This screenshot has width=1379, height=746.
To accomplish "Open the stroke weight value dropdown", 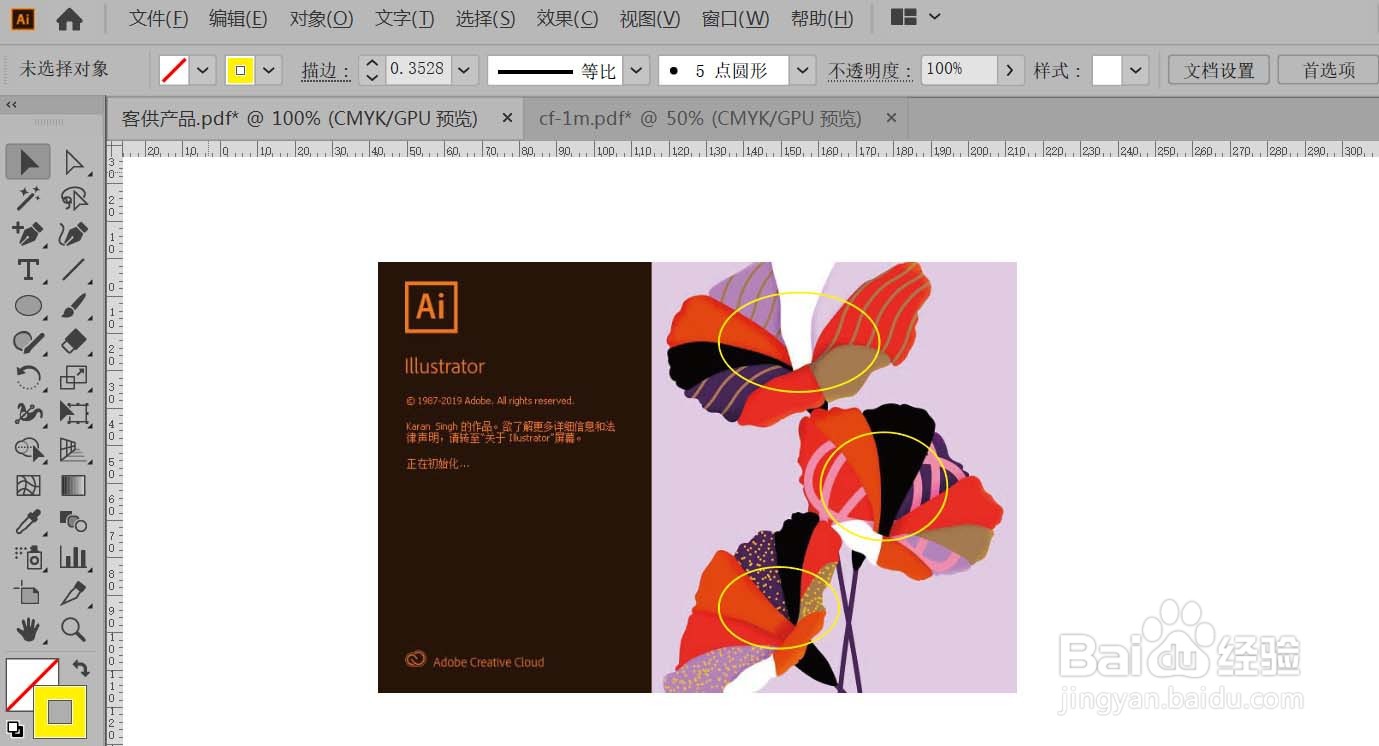I will tap(465, 70).
